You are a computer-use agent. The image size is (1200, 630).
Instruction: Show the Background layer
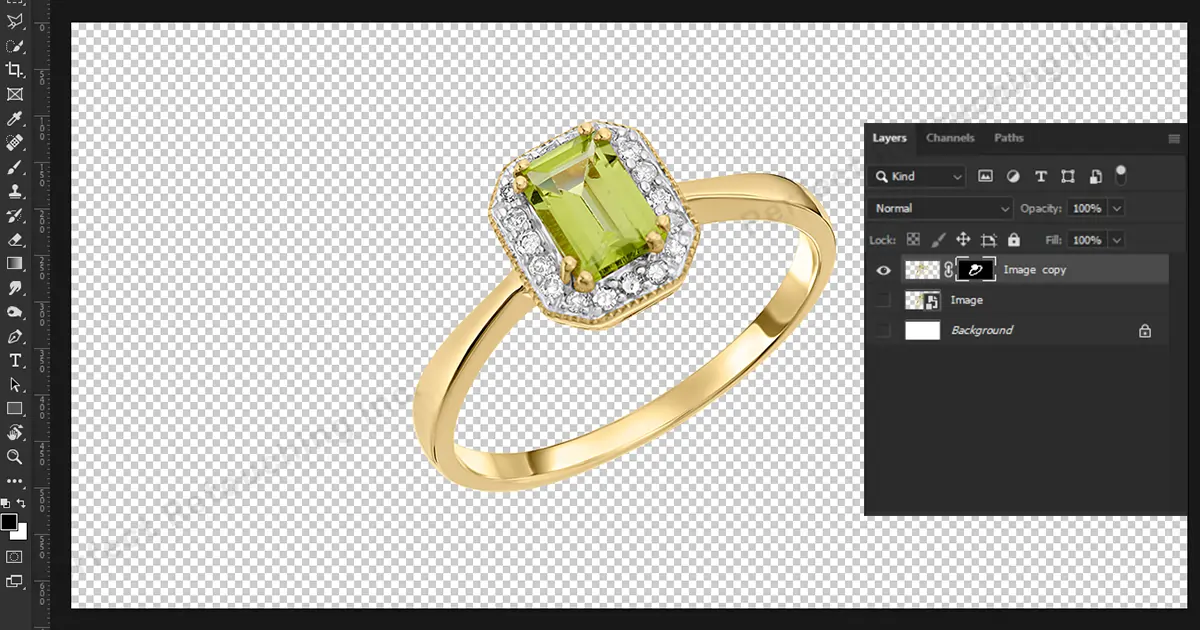883,330
